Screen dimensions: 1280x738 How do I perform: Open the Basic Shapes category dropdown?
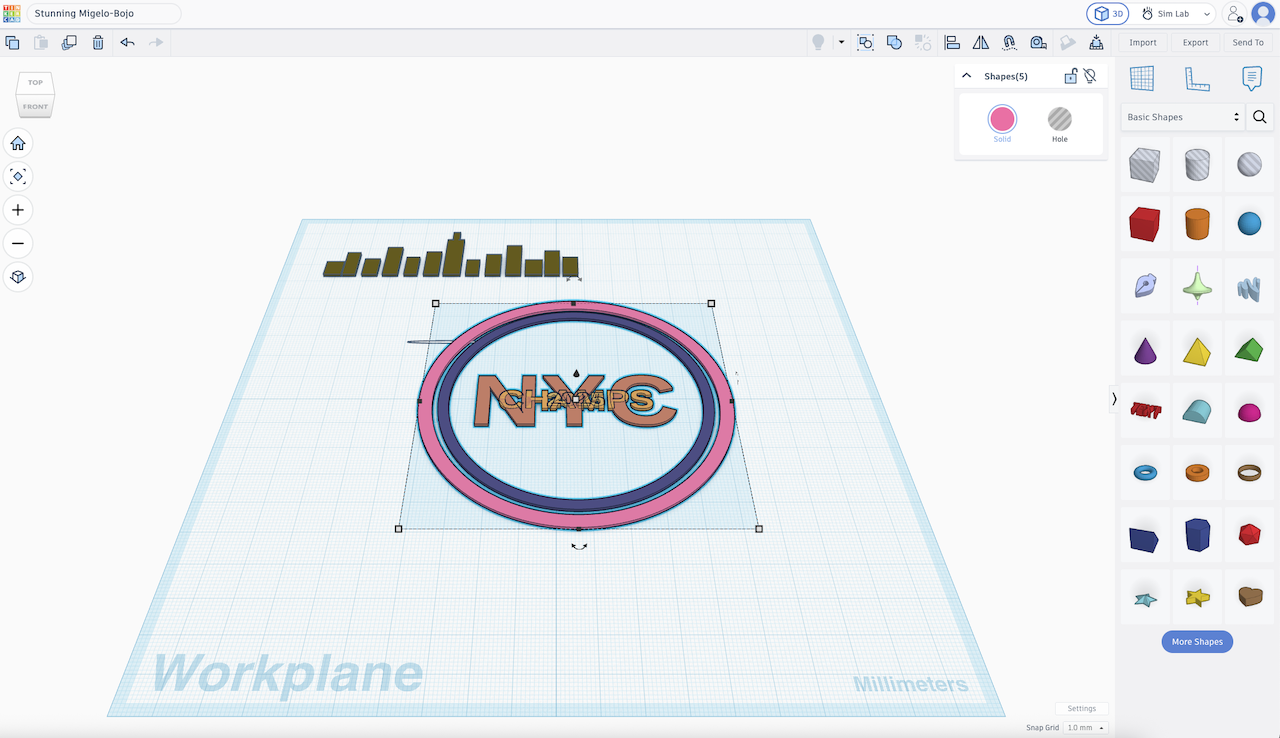pyautogui.click(x=1183, y=117)
